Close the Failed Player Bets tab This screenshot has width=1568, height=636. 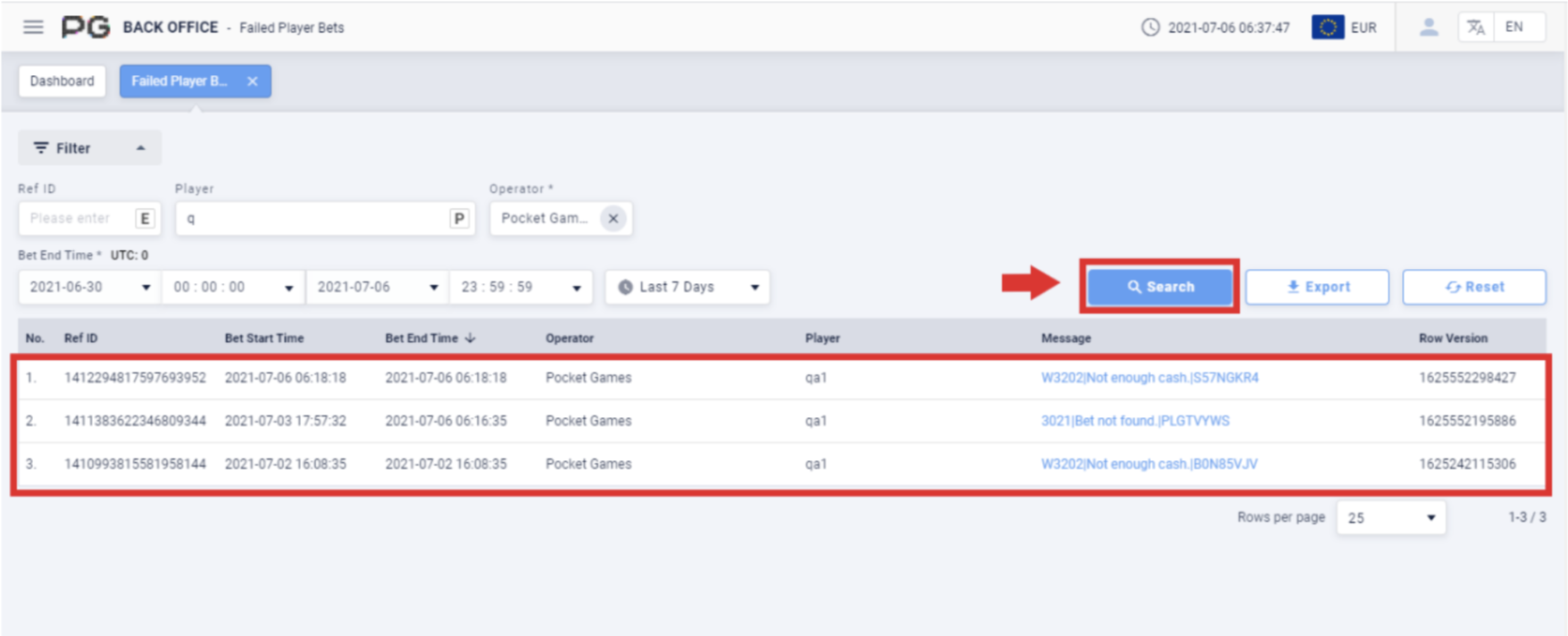pos(253,81)
